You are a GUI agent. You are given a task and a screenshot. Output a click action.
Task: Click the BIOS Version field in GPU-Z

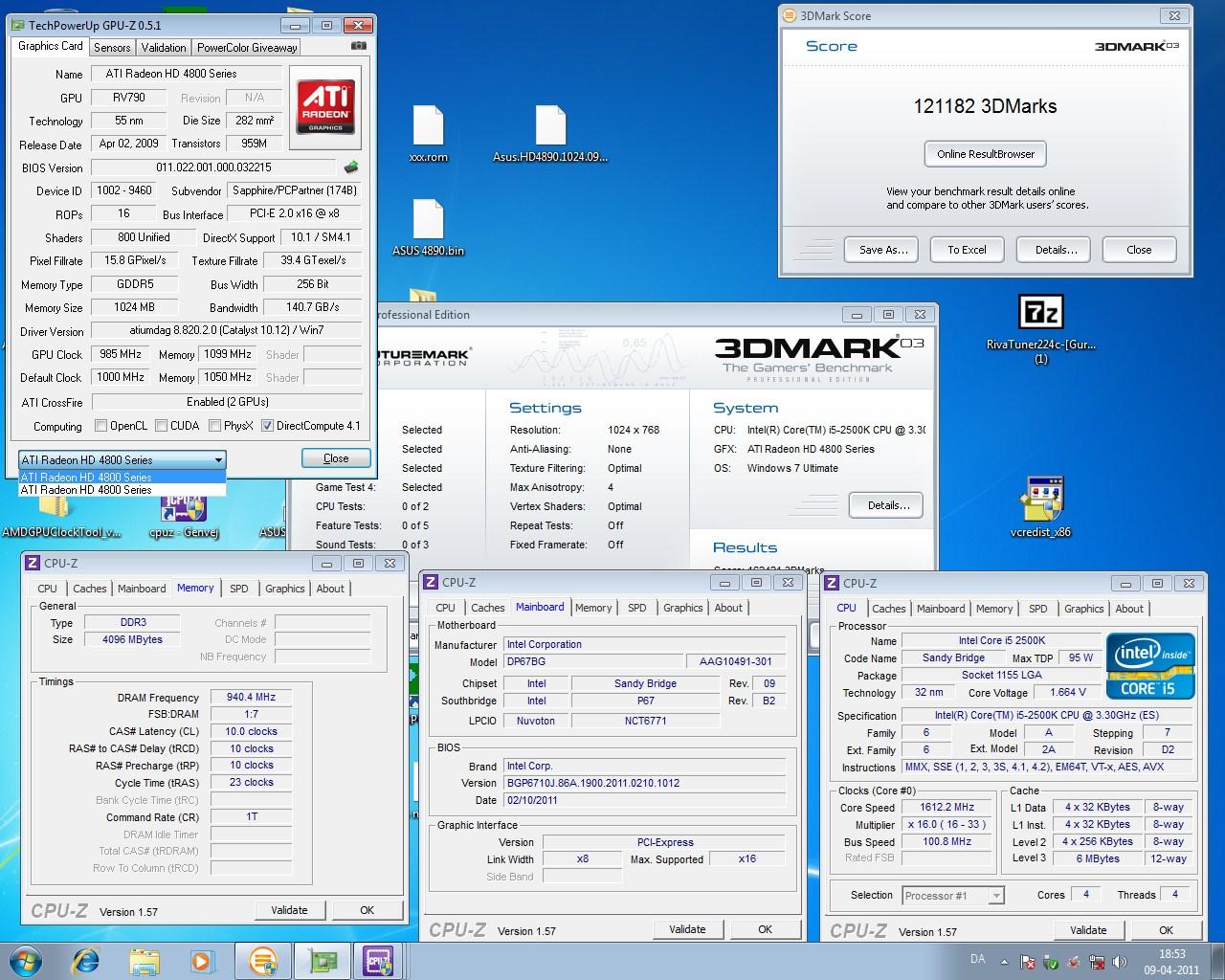coord(213,167)
